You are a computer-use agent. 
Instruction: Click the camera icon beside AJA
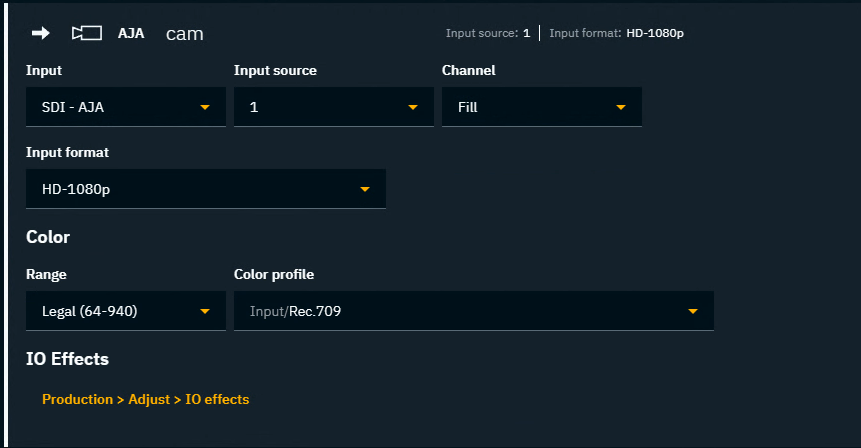coord(87,33)
